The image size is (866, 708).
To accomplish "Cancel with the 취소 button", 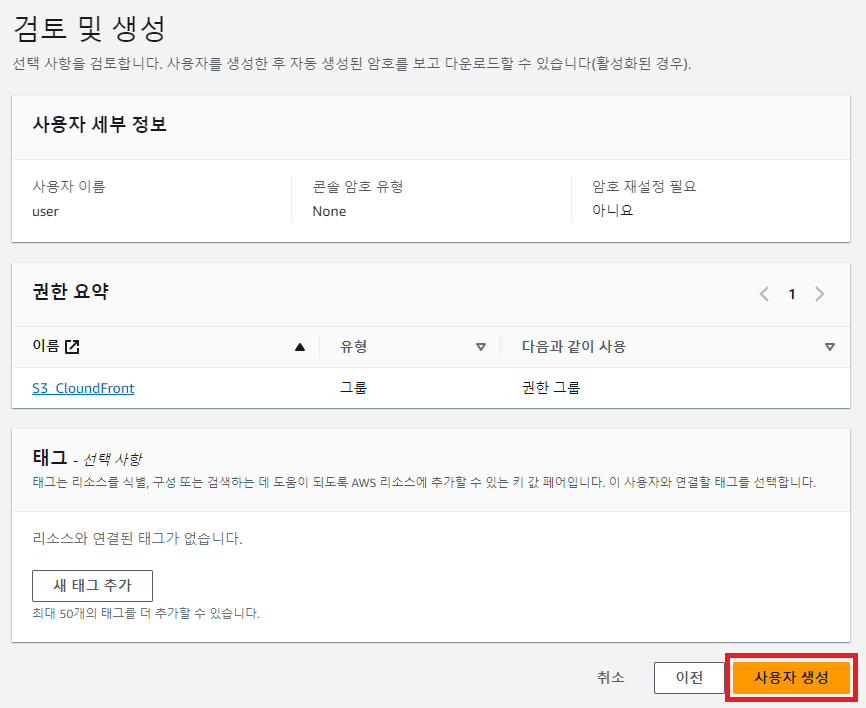I will coord(610,678).
